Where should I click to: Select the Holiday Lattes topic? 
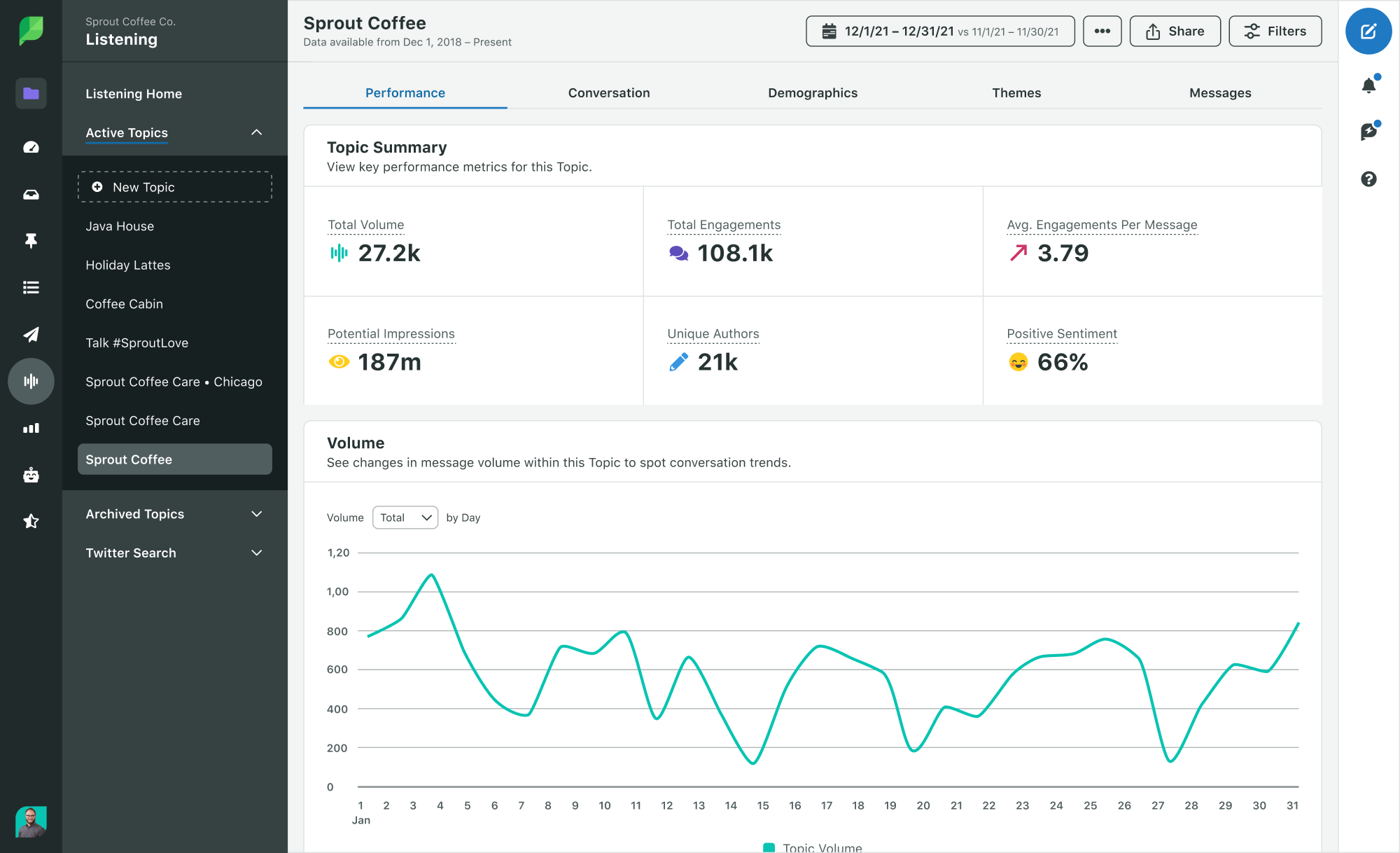[x=127, y=264]
